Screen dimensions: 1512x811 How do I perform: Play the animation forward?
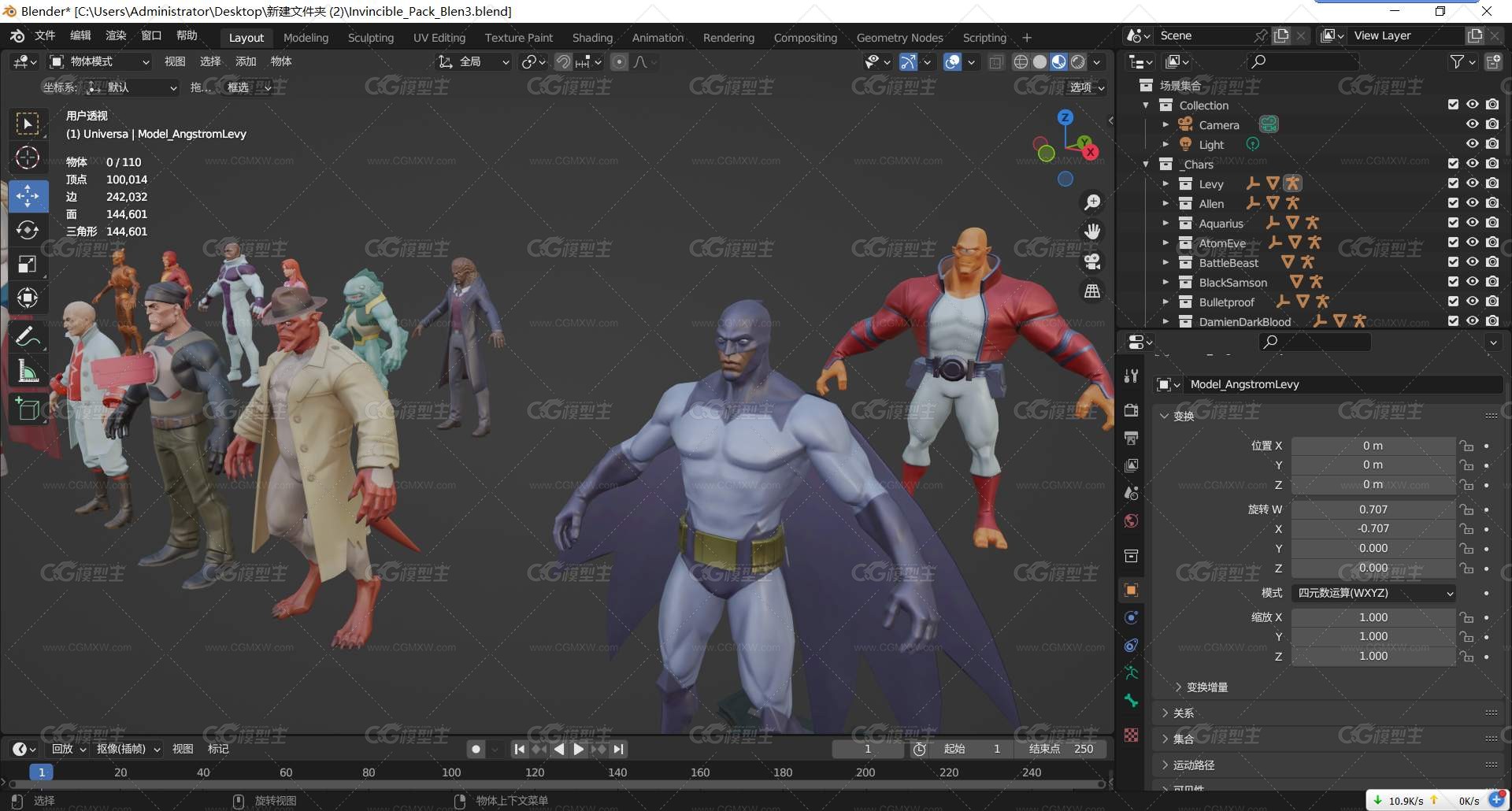tap(579, 749)
